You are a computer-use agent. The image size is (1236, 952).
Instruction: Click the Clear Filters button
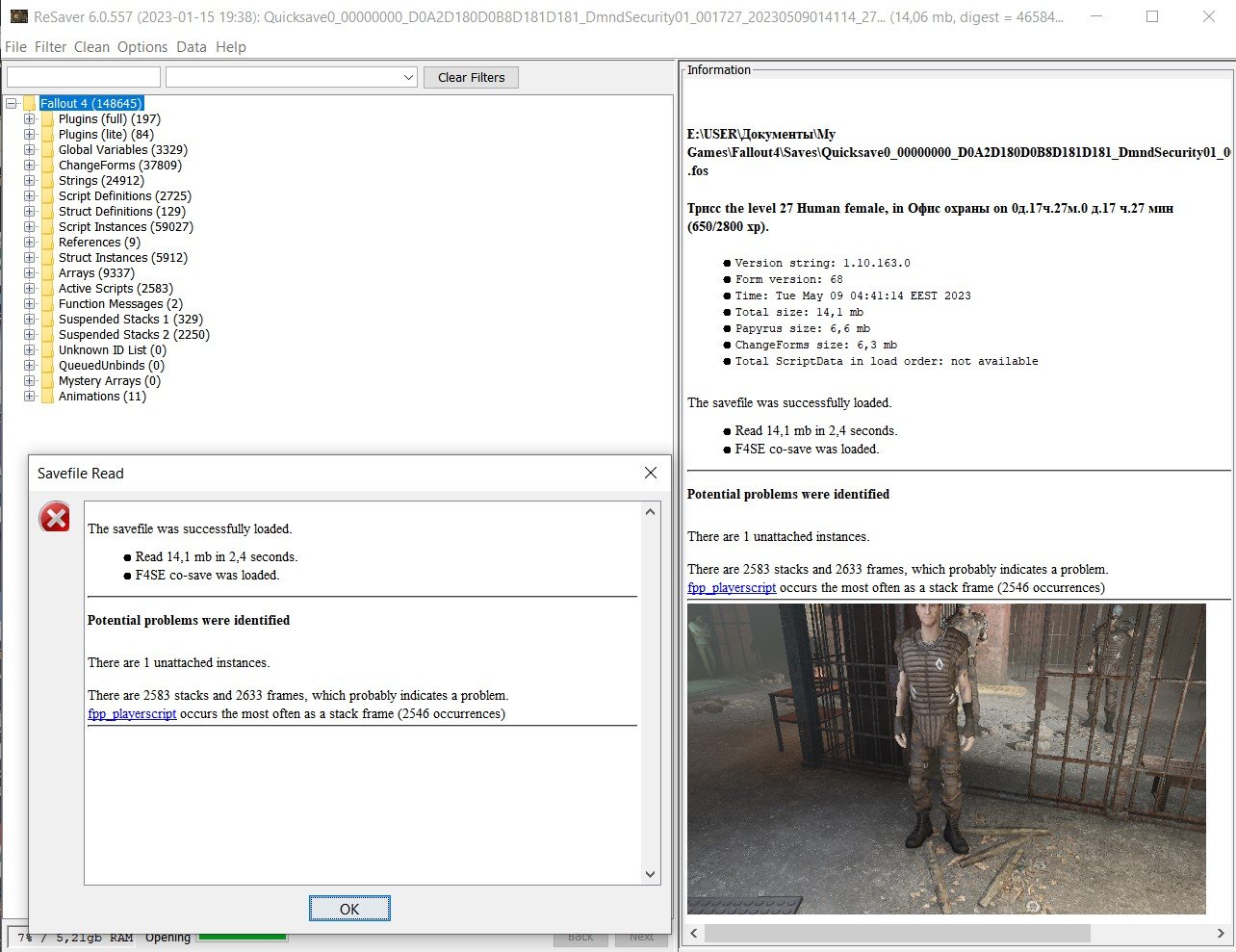click(471, 78)
